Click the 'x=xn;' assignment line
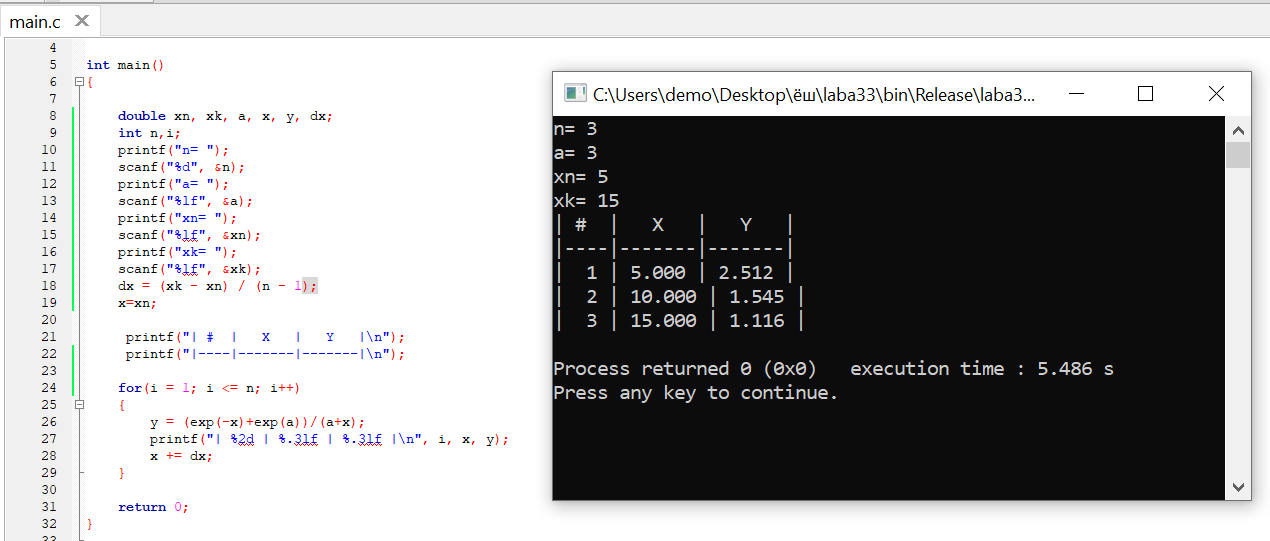 pos(137,303)
